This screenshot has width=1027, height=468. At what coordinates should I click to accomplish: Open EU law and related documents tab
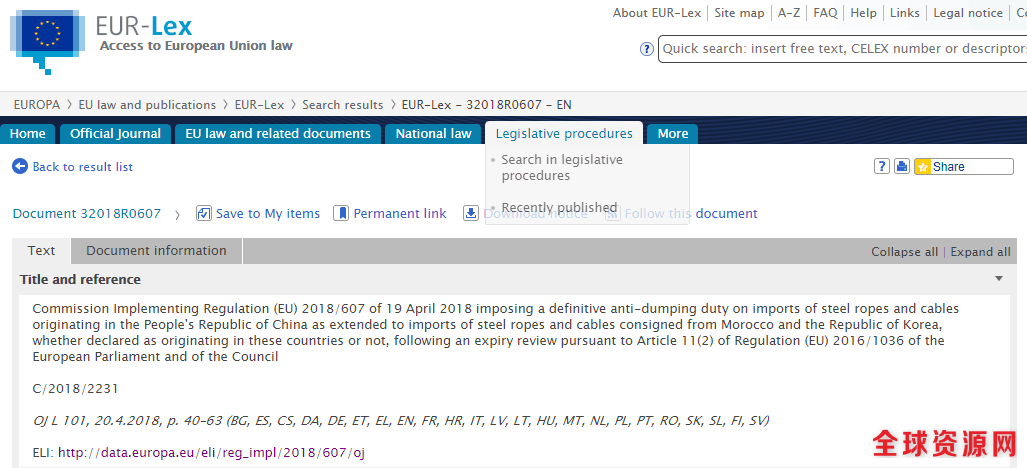(278, 134)
